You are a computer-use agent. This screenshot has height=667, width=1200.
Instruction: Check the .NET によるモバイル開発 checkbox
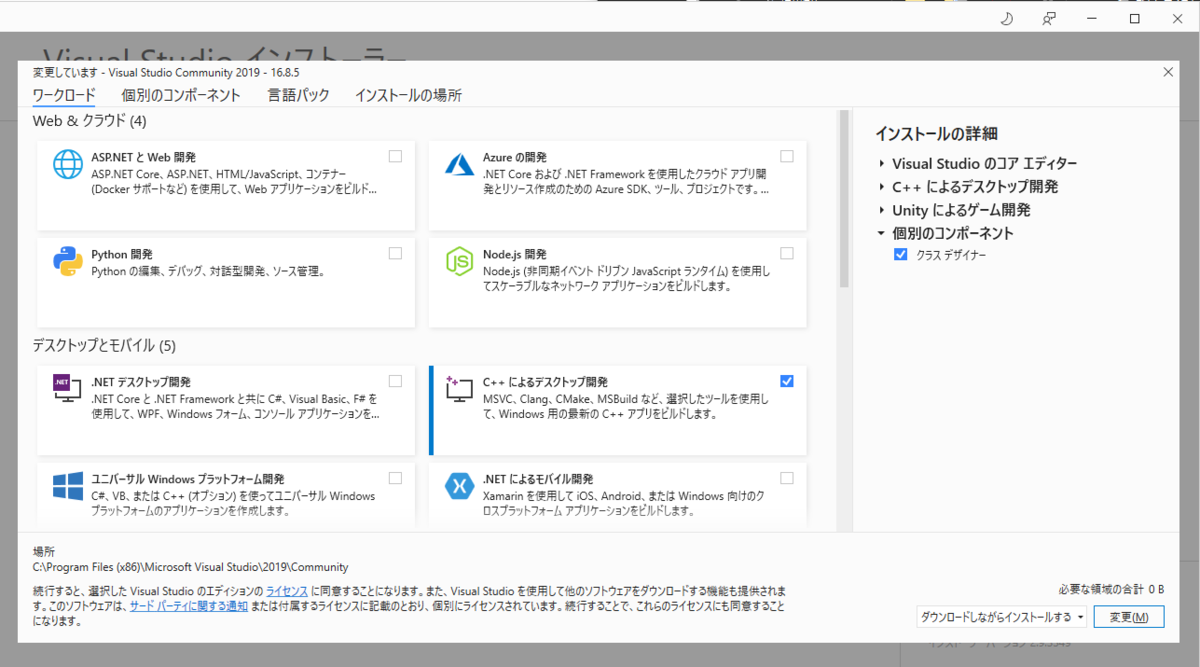click(x=787, y=478)
